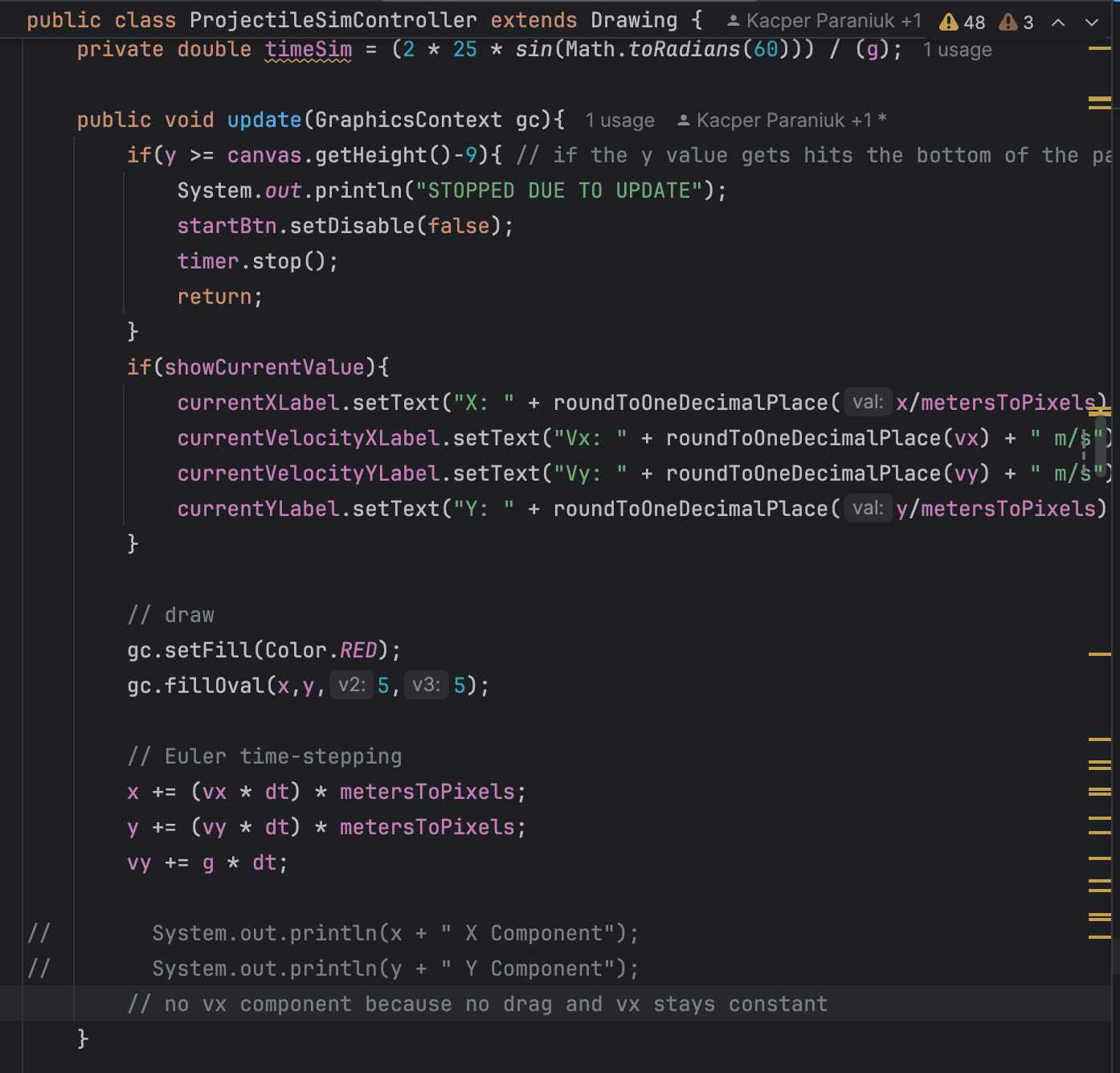The image size is (1120, 1073).
Task: Jump to previous highlighted problem with up arrow
Action: click(1058, 23)
